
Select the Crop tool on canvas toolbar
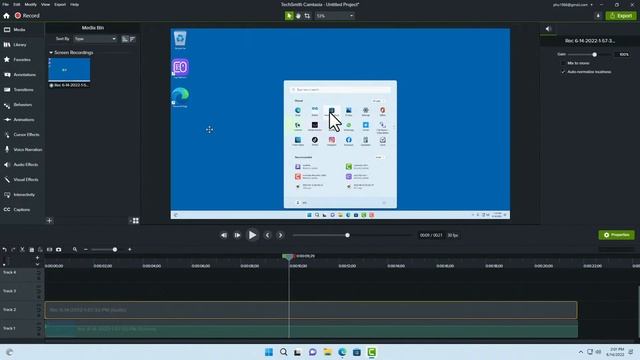307,16
